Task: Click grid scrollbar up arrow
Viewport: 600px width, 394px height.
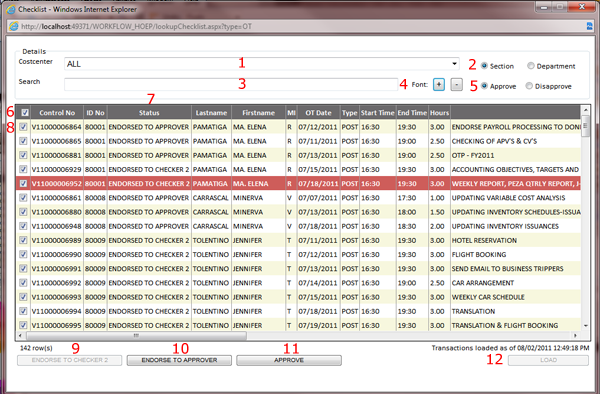Action: (x=585, y=110)
